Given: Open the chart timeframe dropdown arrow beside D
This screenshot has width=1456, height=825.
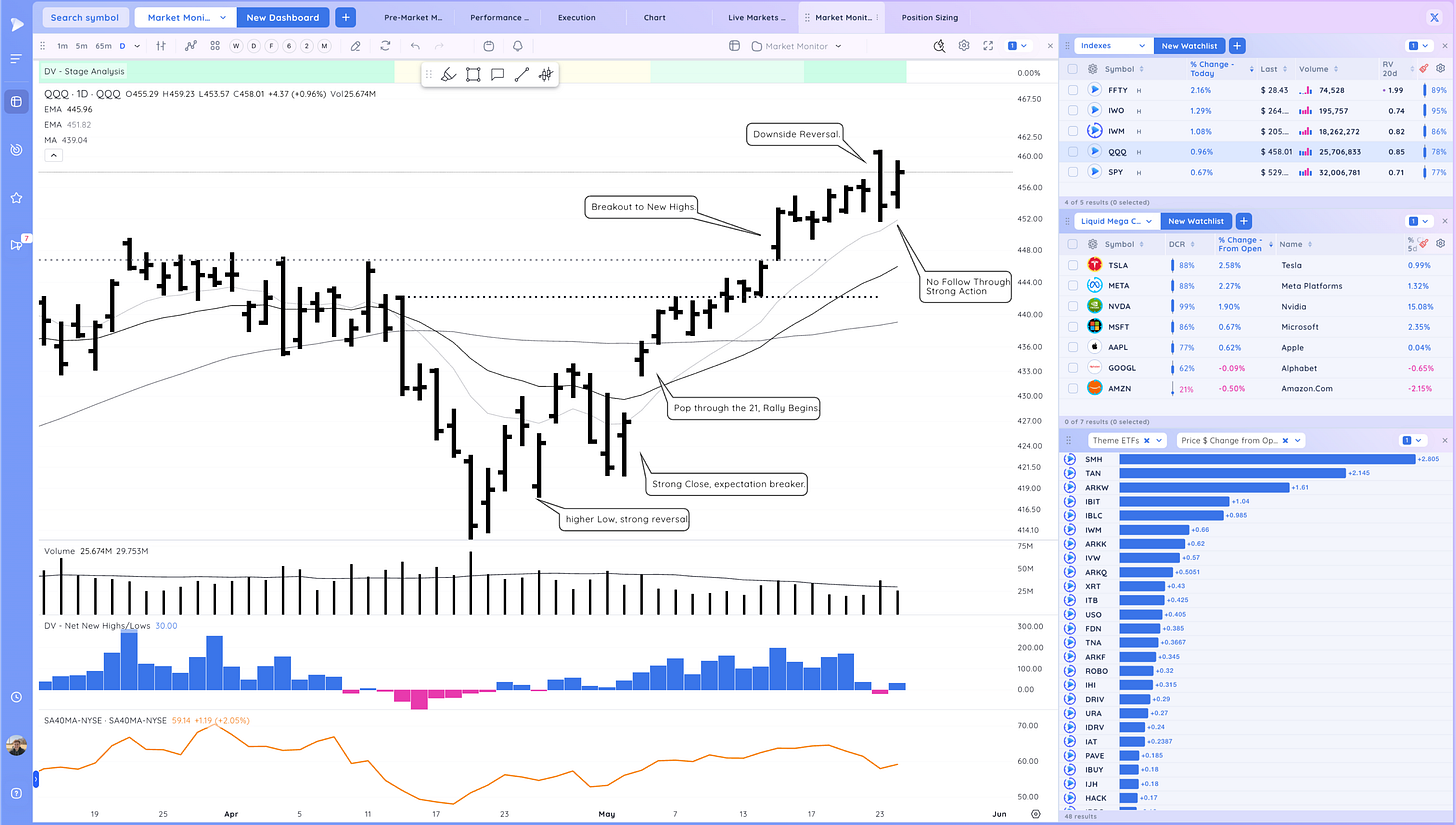Looking at the screenshot, I should pyautogui.click(x=135, y=46).
